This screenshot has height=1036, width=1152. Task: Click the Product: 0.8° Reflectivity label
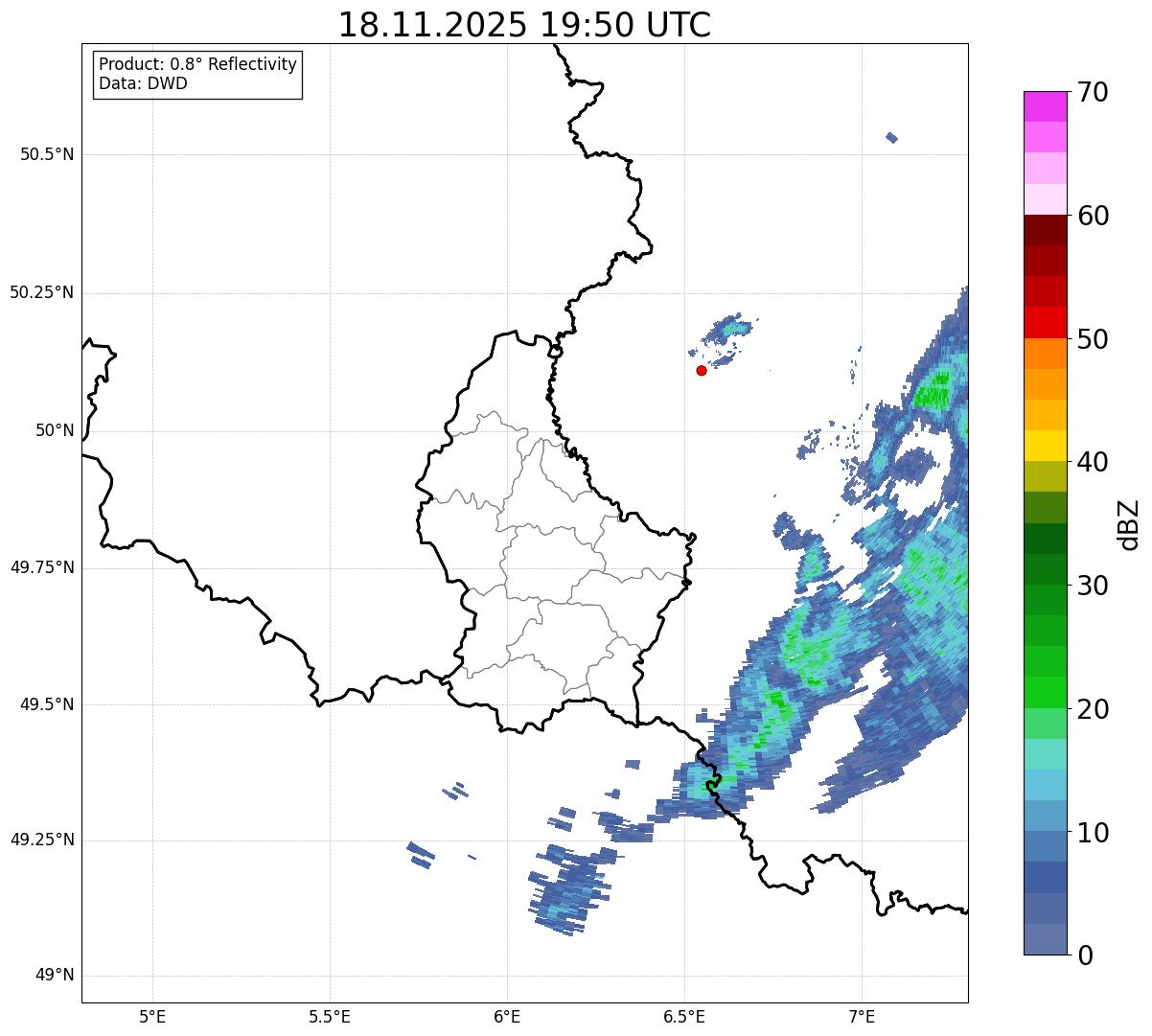point(198,64)
